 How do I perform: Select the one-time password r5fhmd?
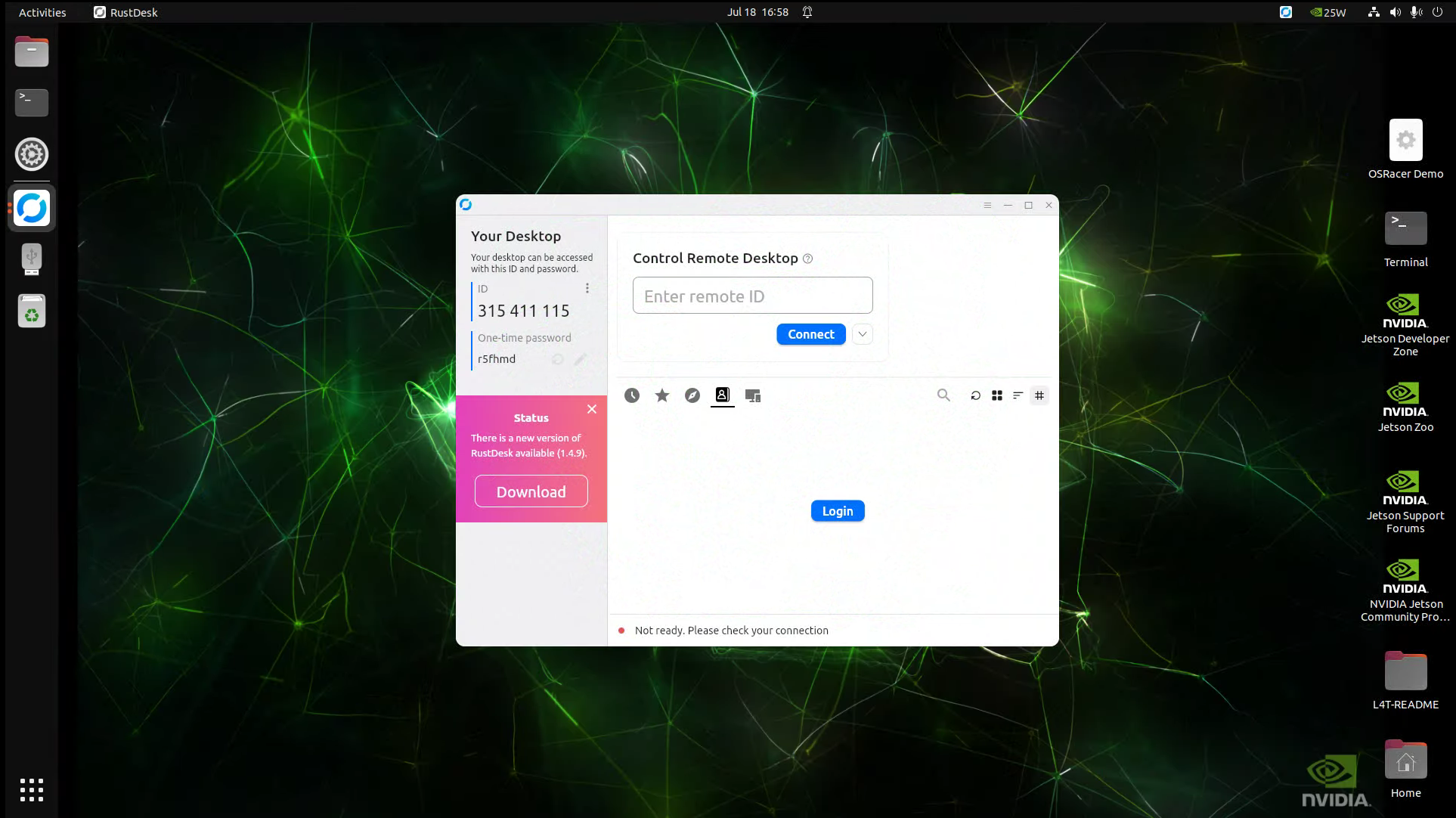(x=497, y=359)
